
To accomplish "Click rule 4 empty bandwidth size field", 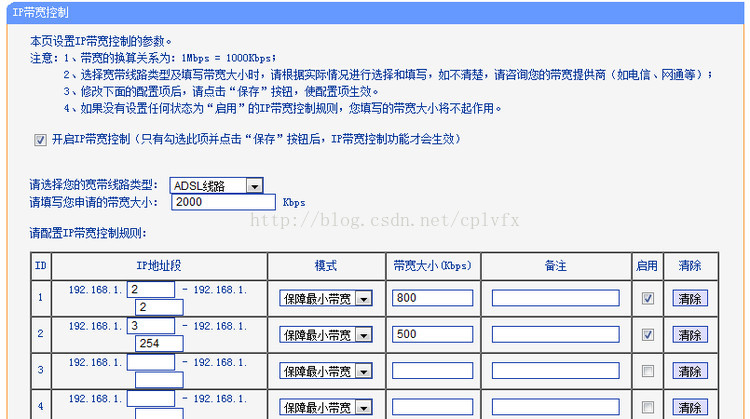I will 432,407.
